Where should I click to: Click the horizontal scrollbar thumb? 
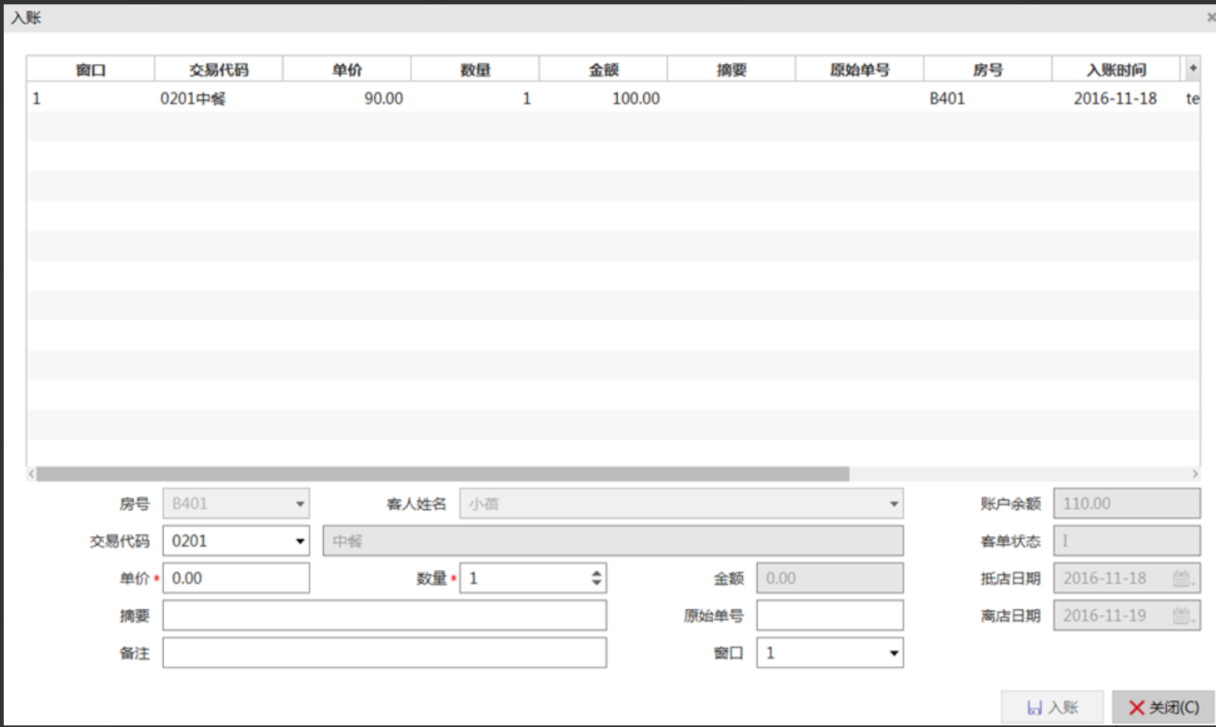point(442,474)
